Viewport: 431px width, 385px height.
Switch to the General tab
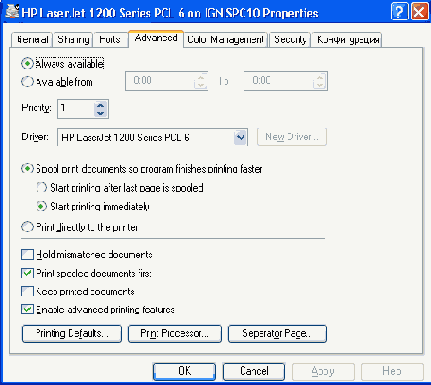coord(32,40)
